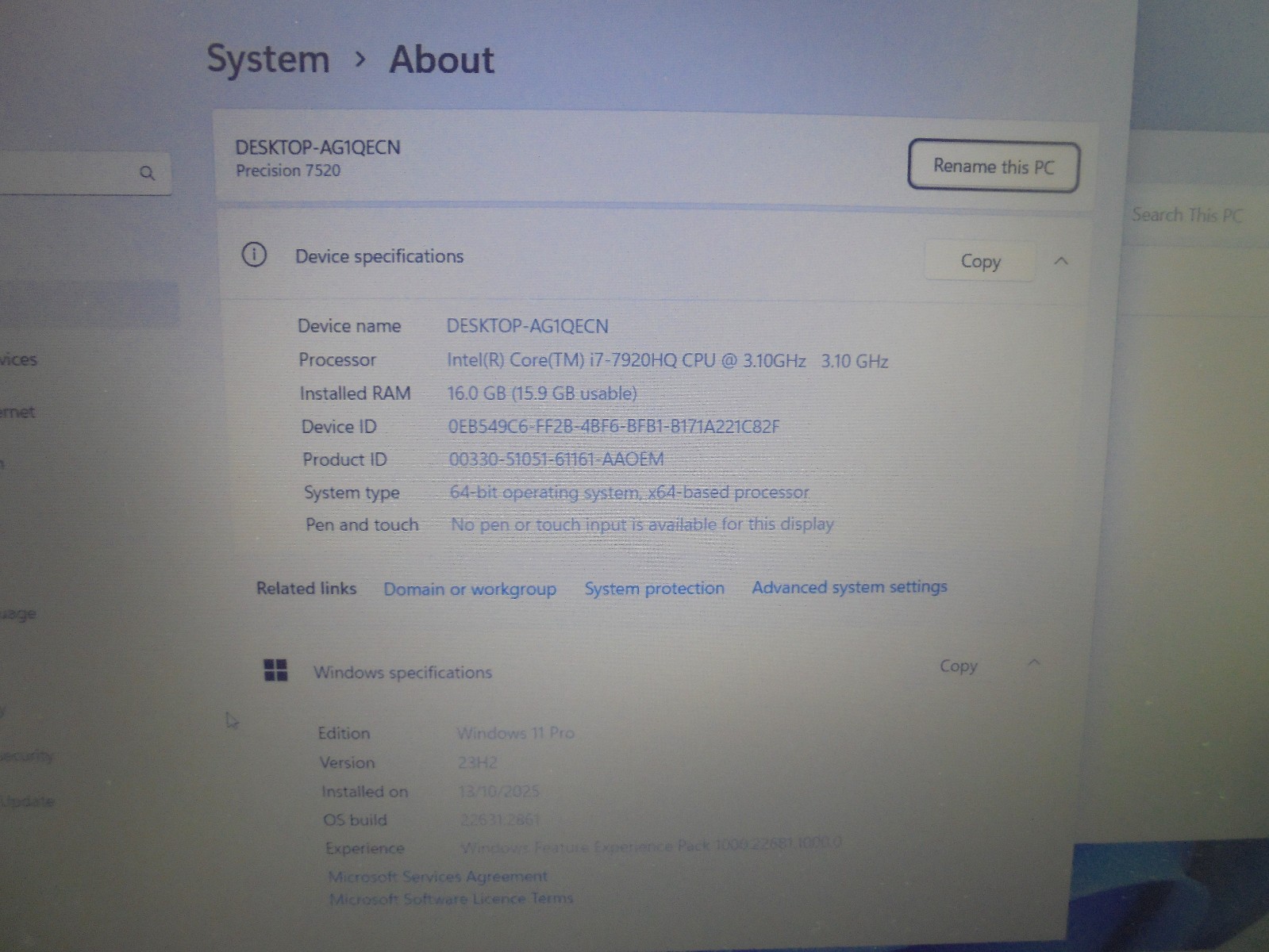
Task: Click the Product ID label
Action: 344,459
